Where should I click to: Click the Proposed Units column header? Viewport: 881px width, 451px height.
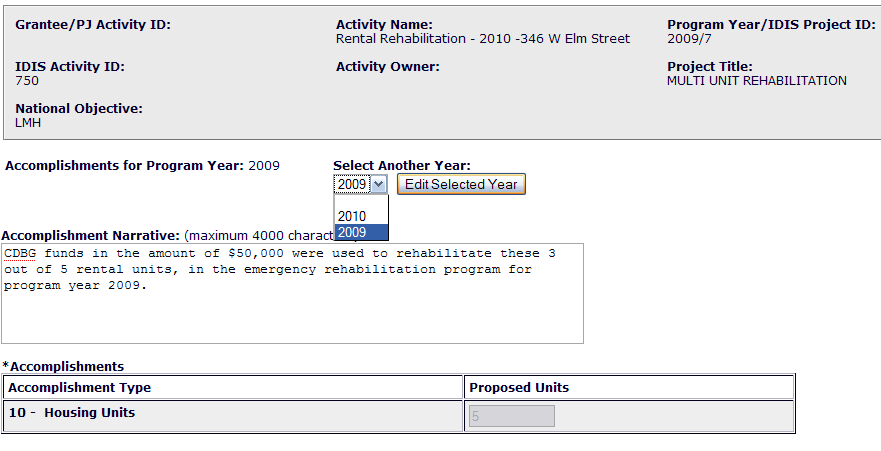pos(519,388)
